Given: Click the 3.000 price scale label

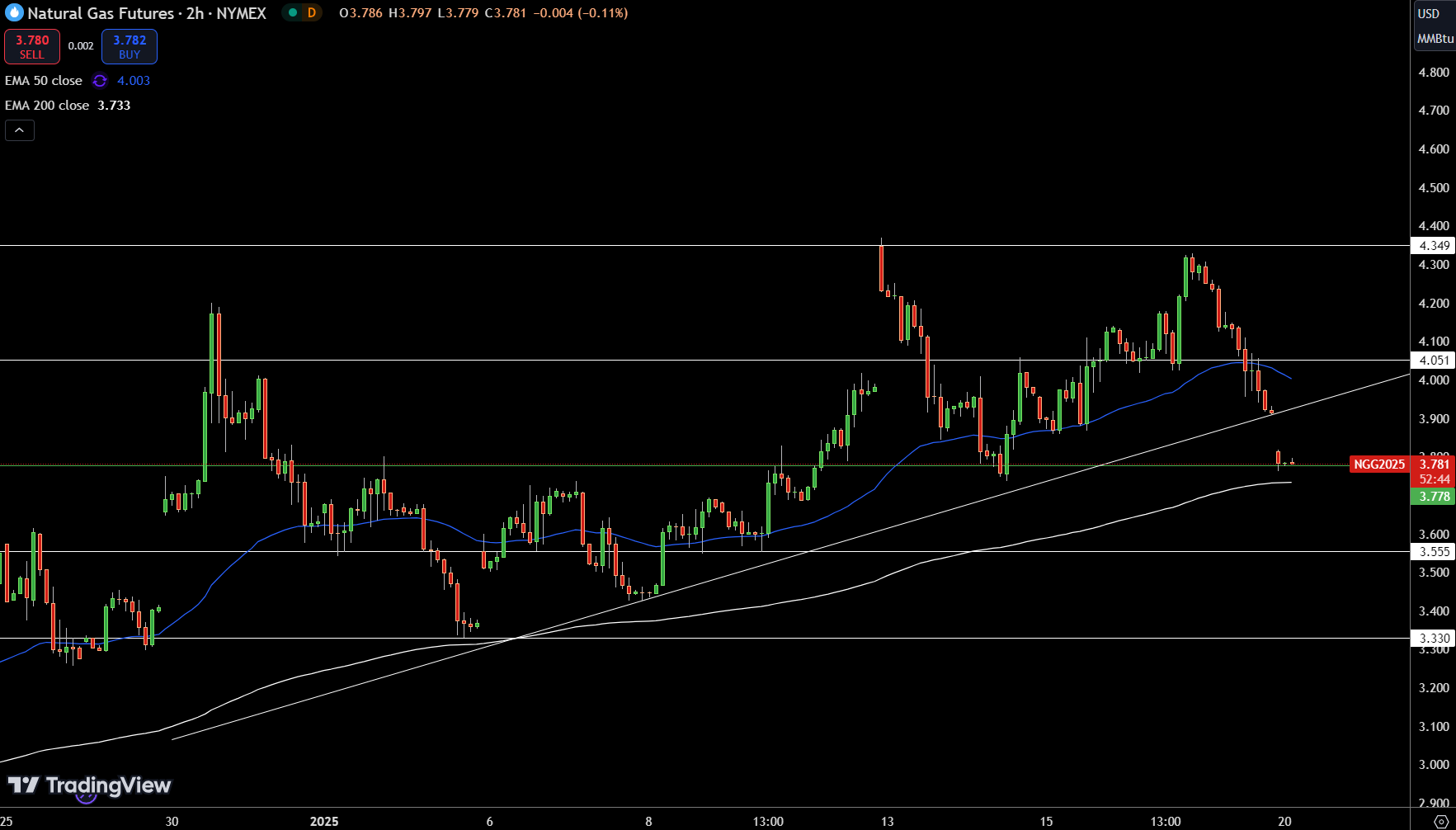Looking at the screenshot, I should click(x=1434, y=765).
